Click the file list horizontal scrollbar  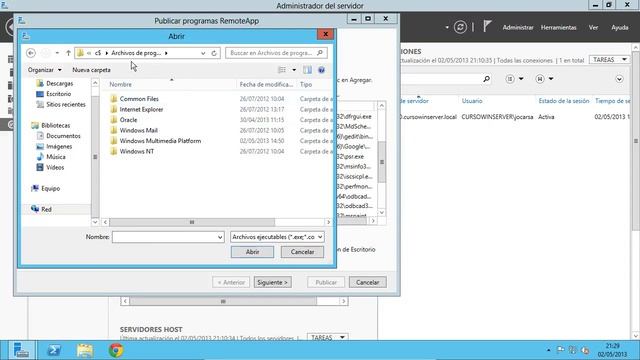click(x=192, y=222)
